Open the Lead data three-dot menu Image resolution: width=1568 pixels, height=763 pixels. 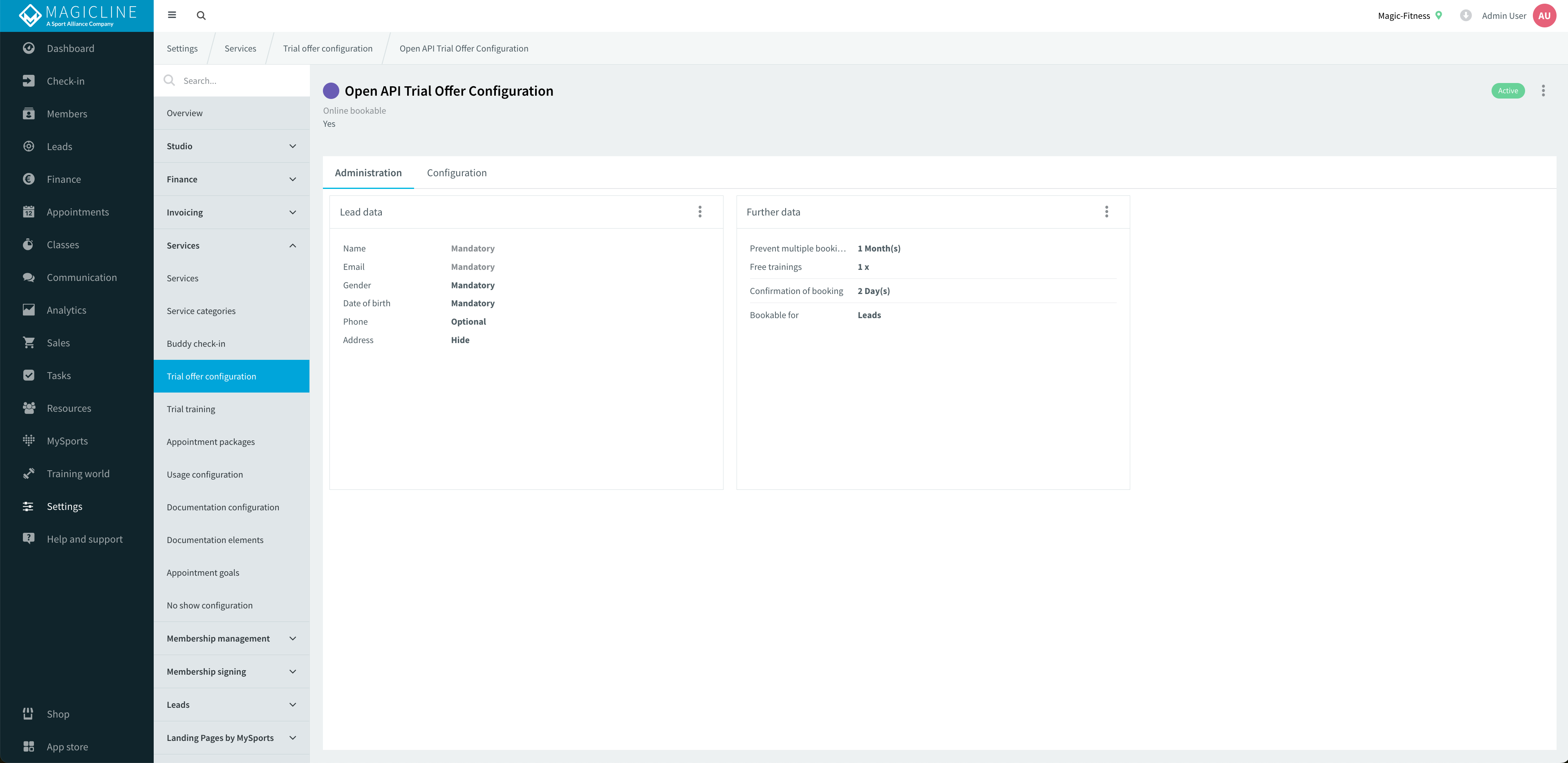699,211
